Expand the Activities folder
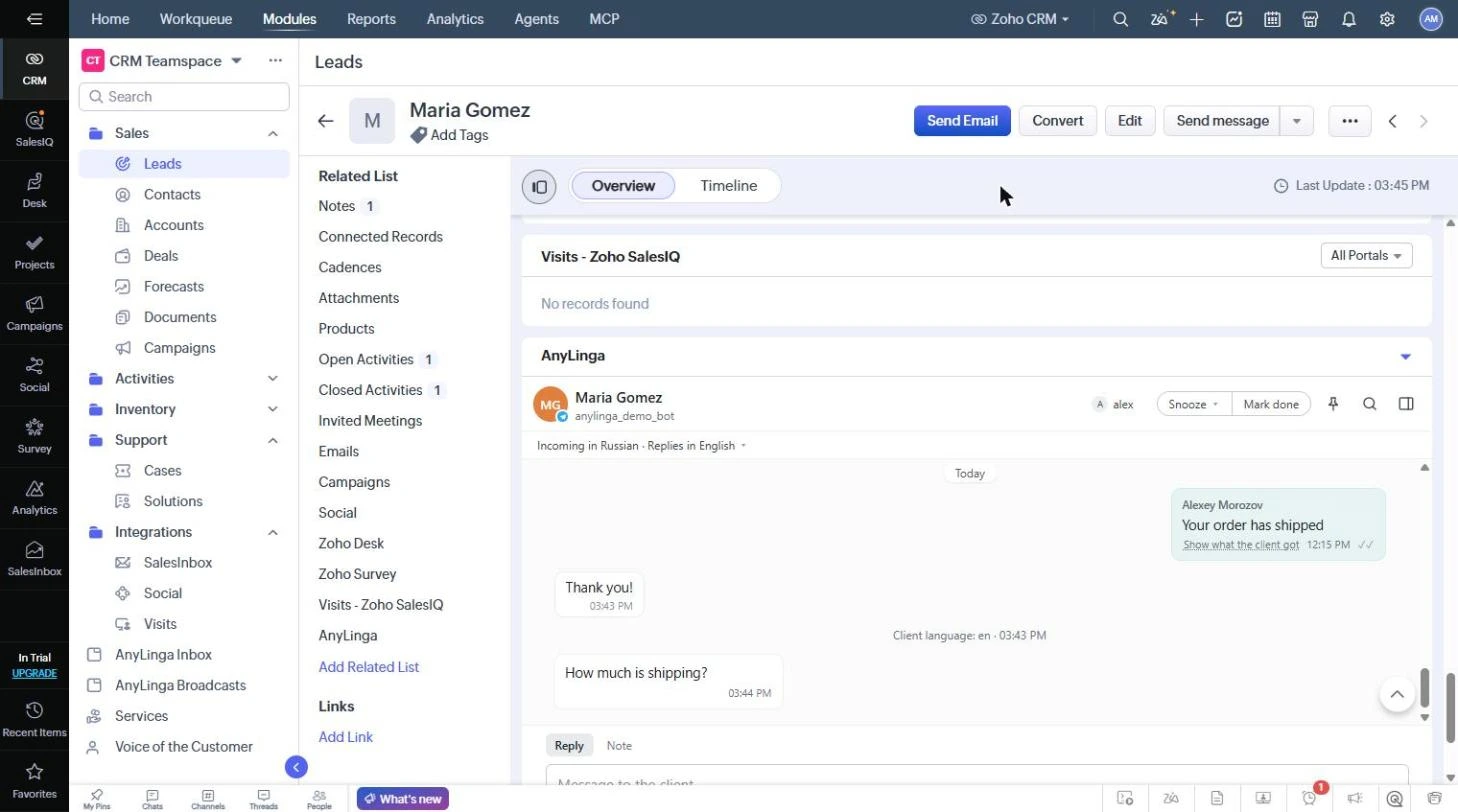This screenshot has height=812, width=1458. (272, 379)
